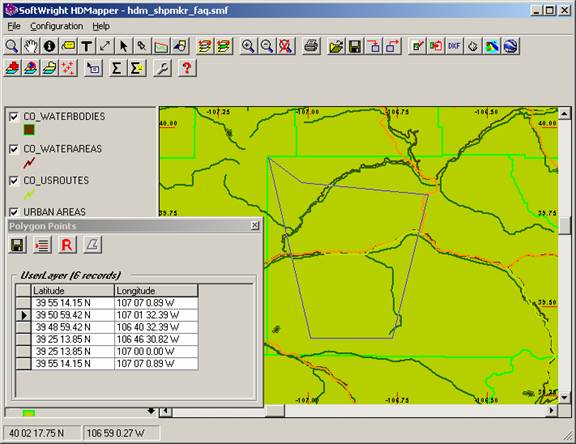Click the map horizontal scrollbar right arrow
Screen dimensions: 576x444
coord(551,411)
